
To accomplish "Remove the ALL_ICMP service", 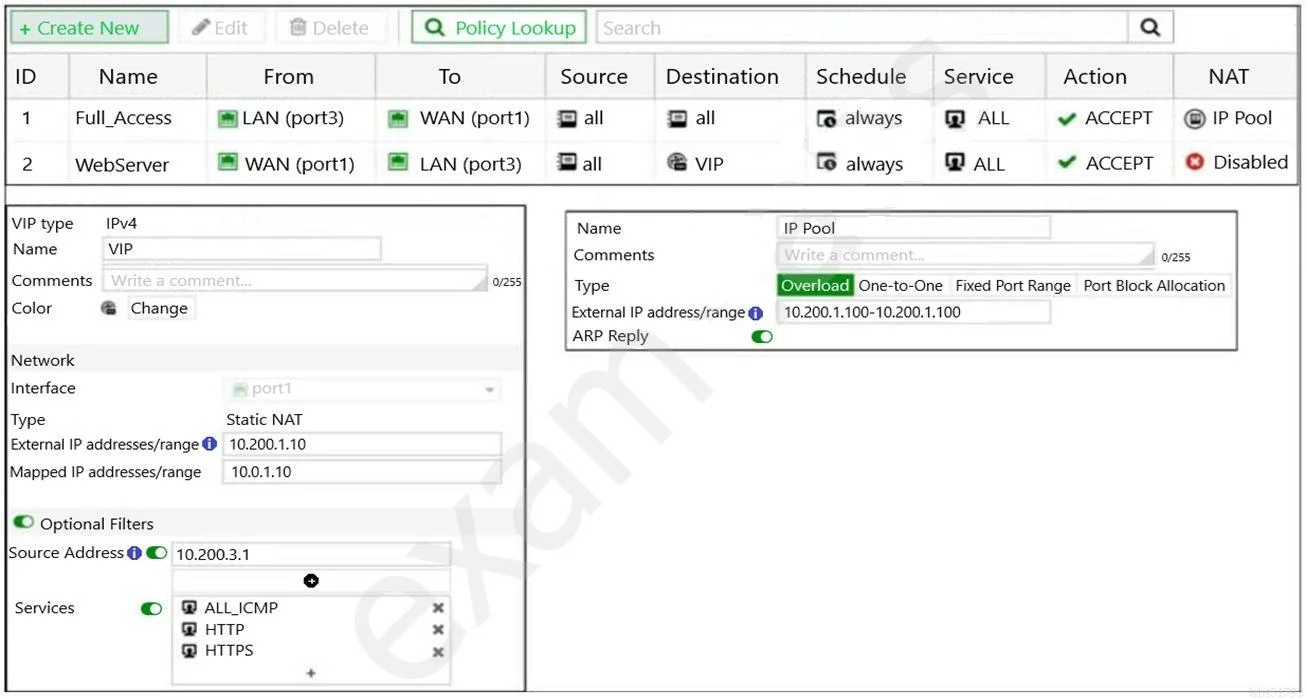I will pyautogui.click(x=438, y=608).
